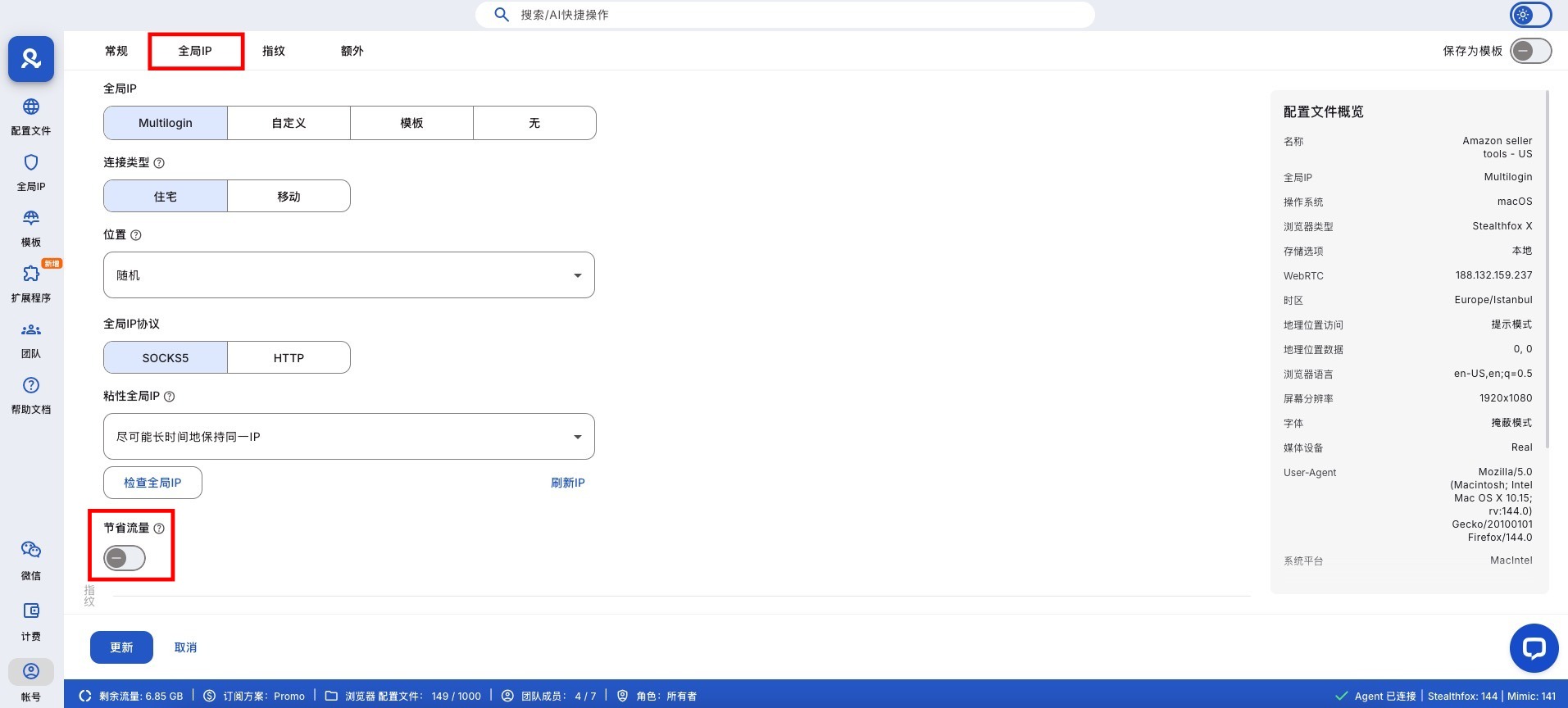Click the 检查全局IP button
This screenshot has width=1568, height=708.
[152, 483]
